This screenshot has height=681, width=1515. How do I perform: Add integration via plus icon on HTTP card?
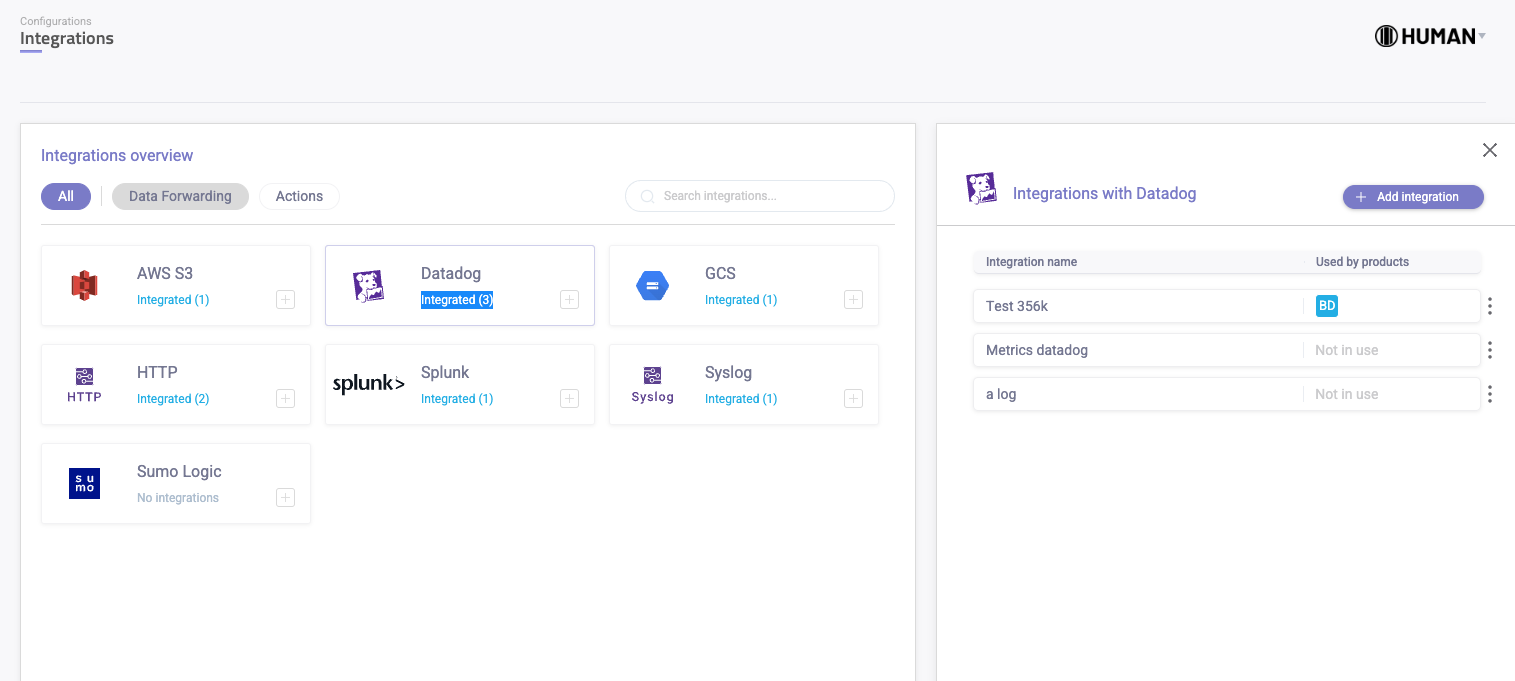tap(285, 399)
